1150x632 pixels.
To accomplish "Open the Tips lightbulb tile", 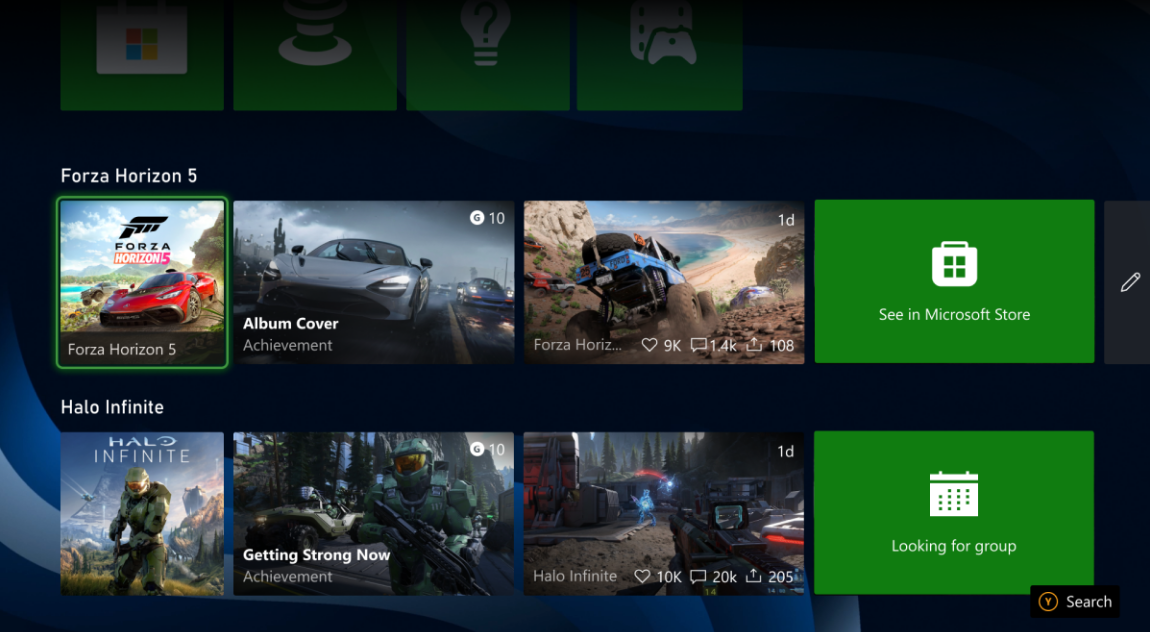I will [488, 55].
